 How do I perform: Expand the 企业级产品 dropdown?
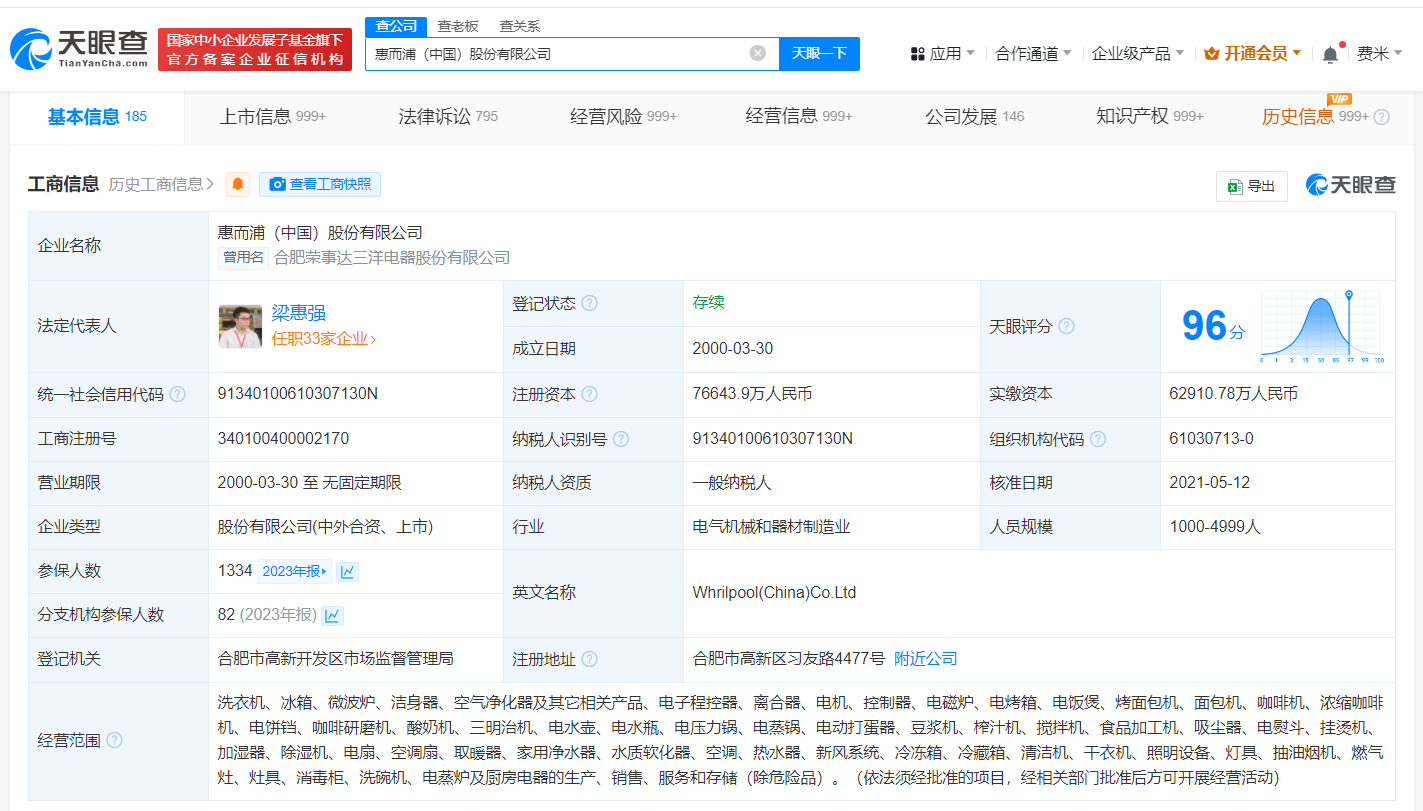point(1137,53)
